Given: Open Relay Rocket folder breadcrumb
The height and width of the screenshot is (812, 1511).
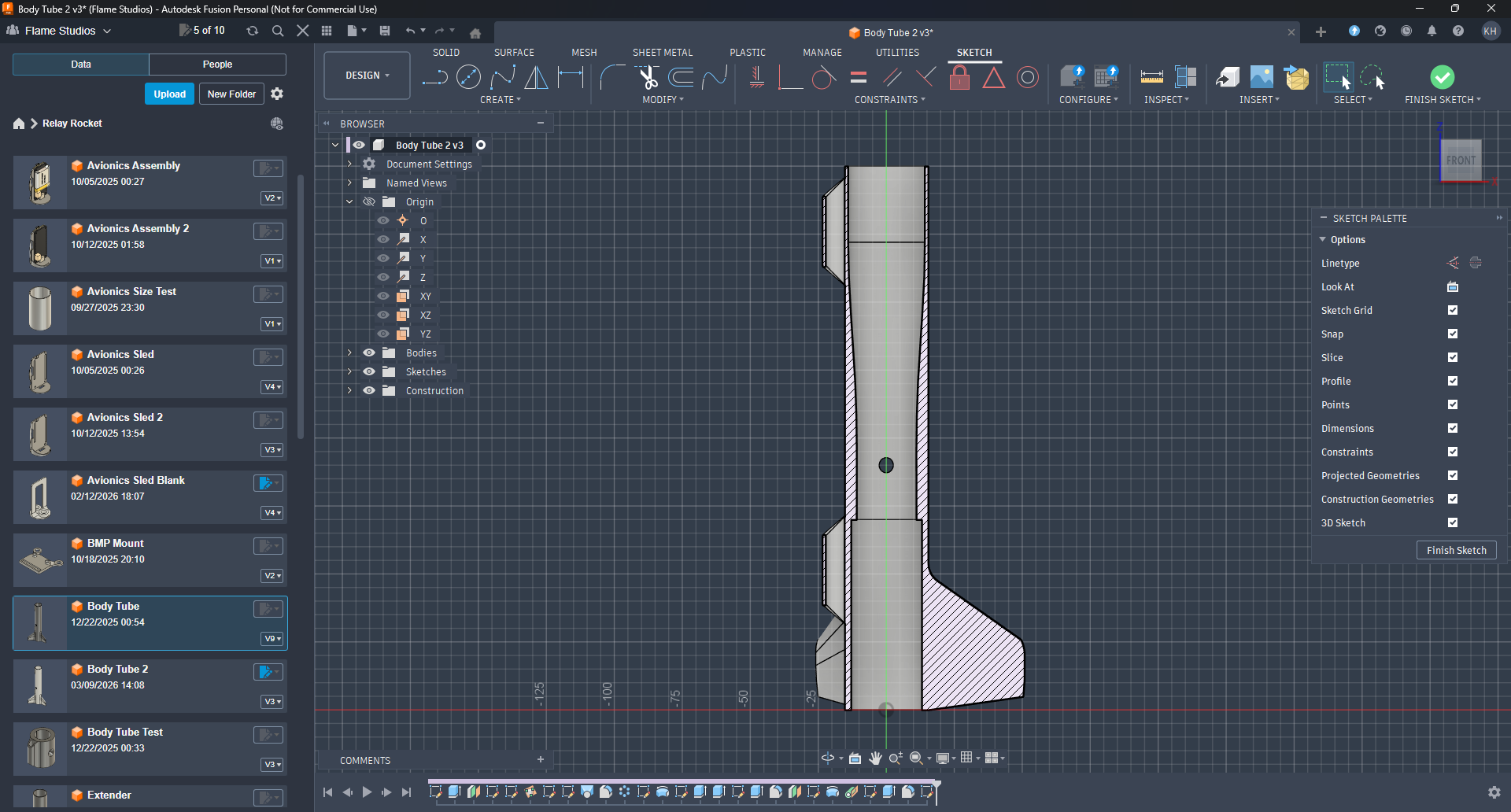Looking at the screenshot, I should pos(72,124).
